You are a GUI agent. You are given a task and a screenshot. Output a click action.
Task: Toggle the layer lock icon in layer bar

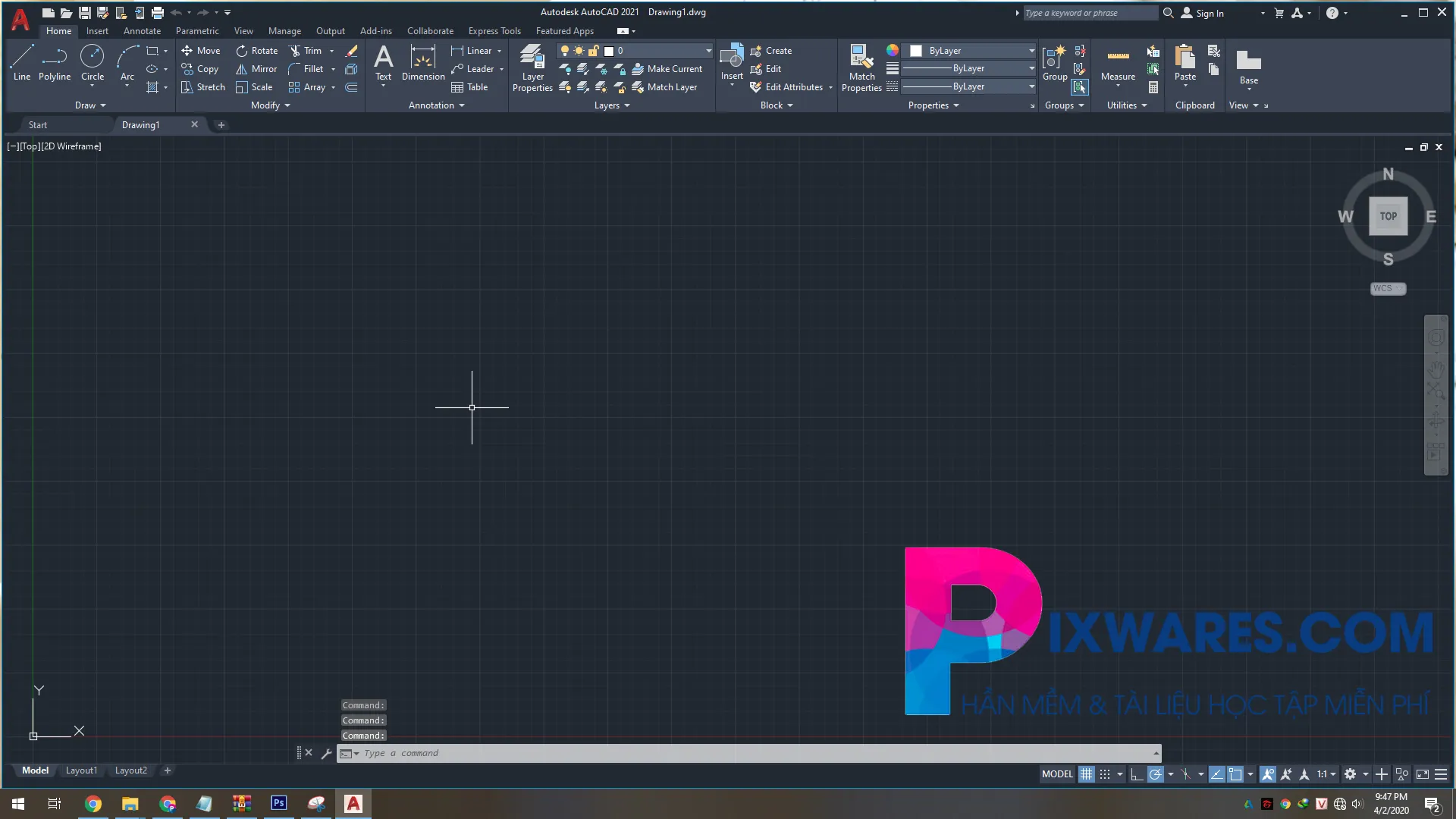point(593,50)
